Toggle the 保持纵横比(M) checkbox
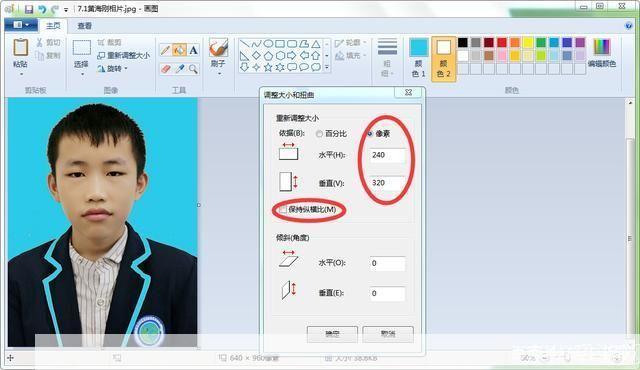The width and height of the screenshot is (640, 370). (x=282, y=210)
